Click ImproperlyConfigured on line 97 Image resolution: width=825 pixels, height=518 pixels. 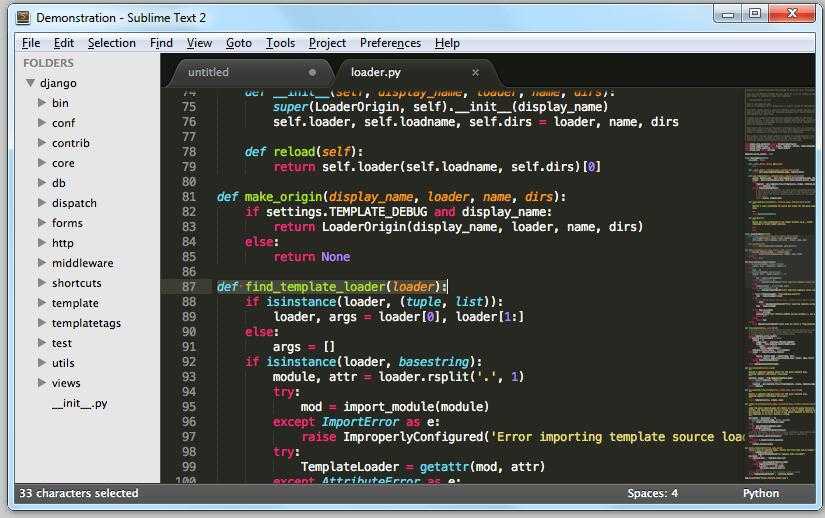pyautogui.click(x=413, y=437)
